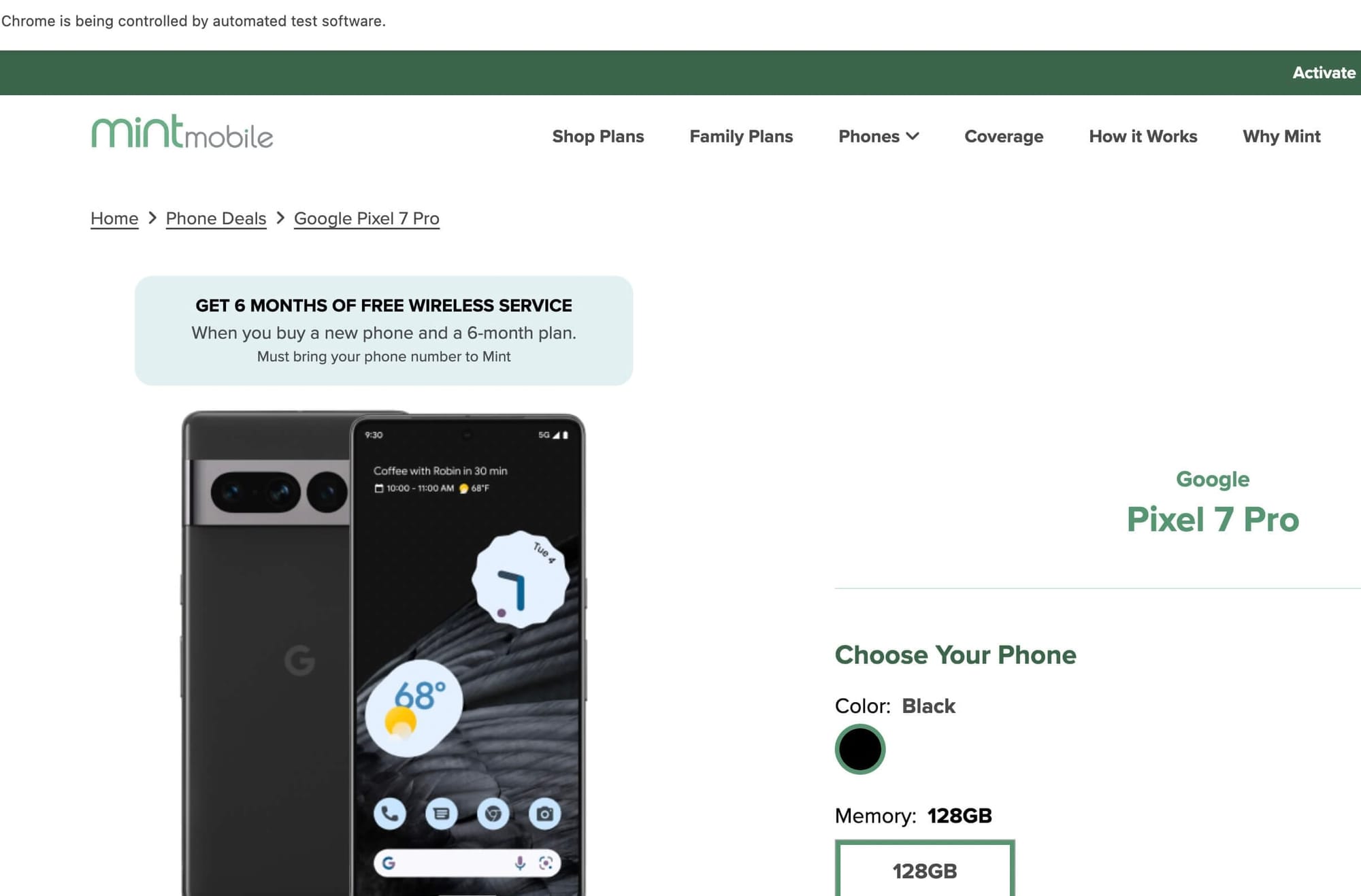Click the Google Pixel 7 Pro breadcrumb
The image size is (1361, 896).
[x=367, y=218]
